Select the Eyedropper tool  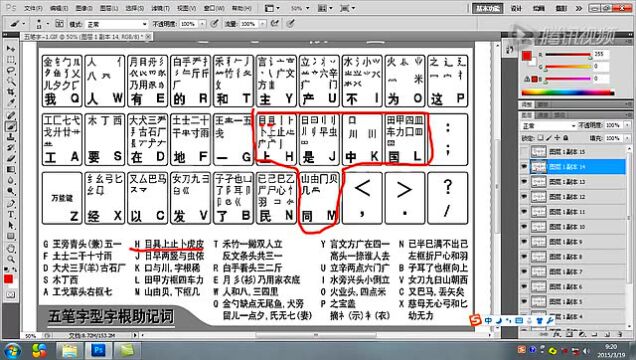pyautogui.click(x=11, y=103)
